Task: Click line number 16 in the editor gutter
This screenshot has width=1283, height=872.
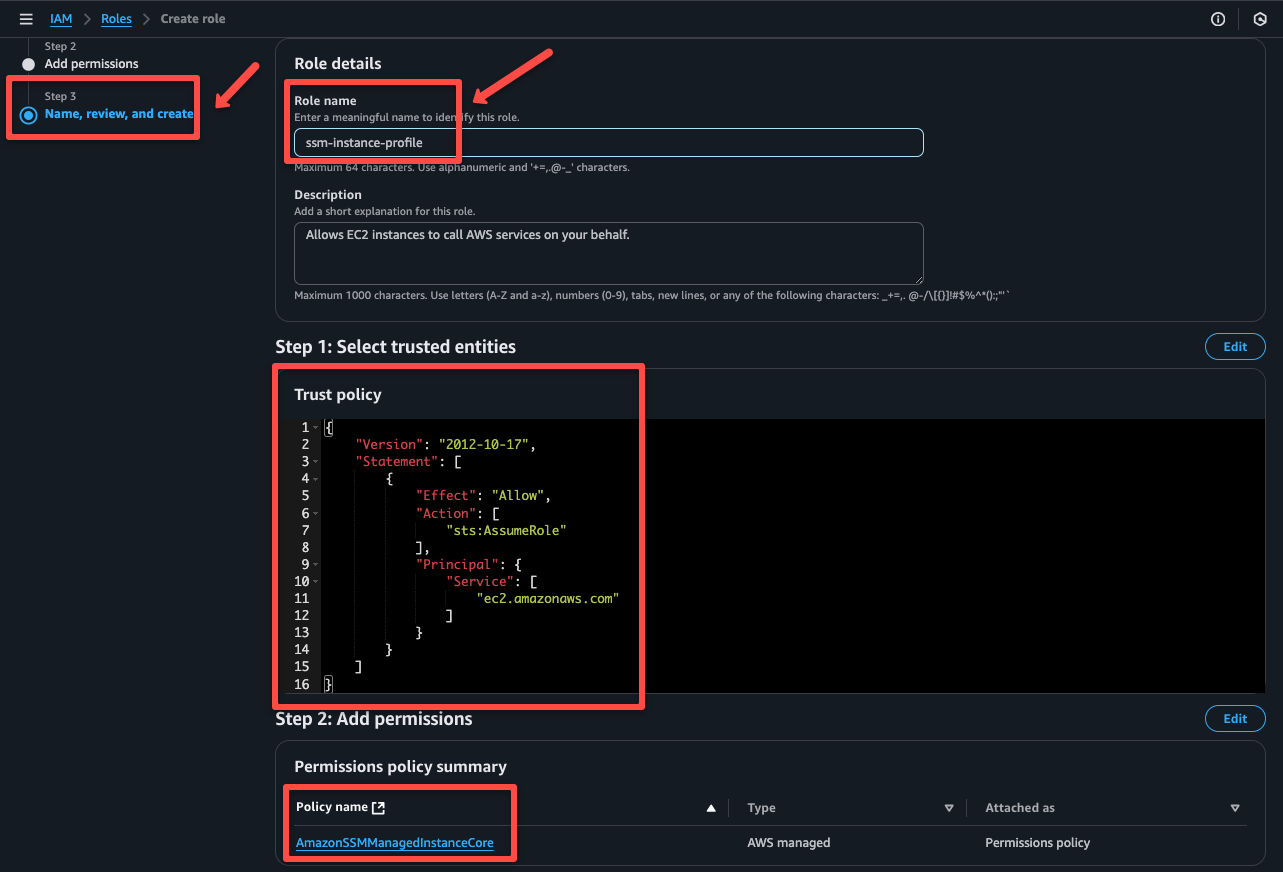Action: pos(302,684)
